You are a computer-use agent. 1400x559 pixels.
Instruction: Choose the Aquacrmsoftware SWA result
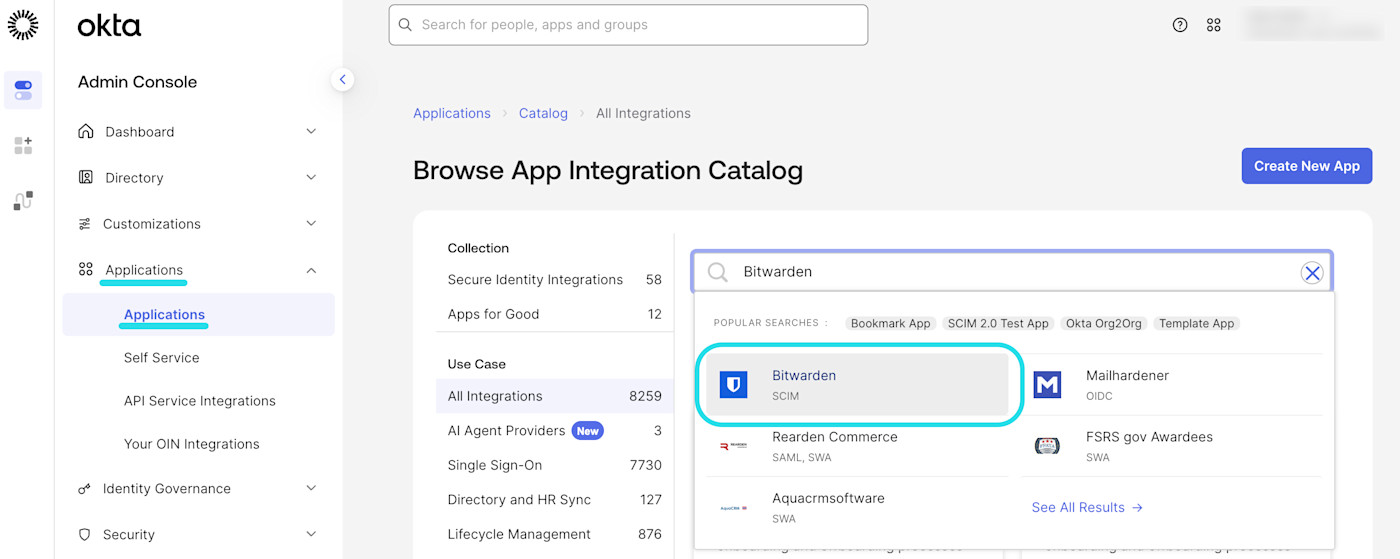(x=857, y=507)
